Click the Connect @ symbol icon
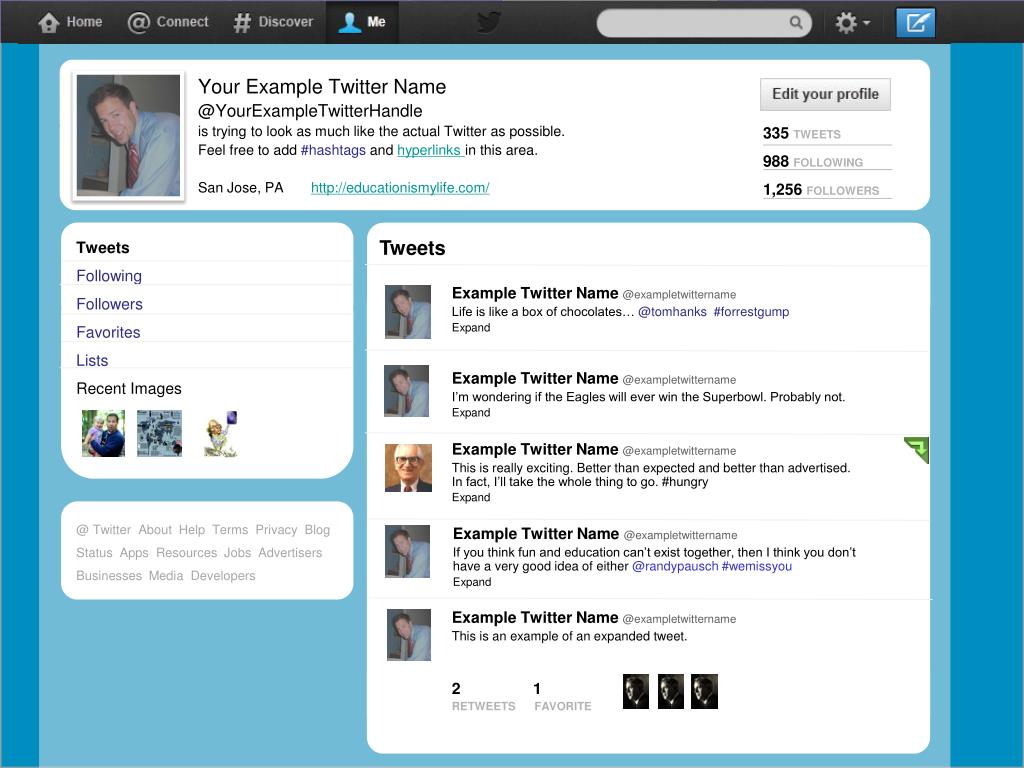The width and height of the screenshot is (1024, 768). point(138,22)
